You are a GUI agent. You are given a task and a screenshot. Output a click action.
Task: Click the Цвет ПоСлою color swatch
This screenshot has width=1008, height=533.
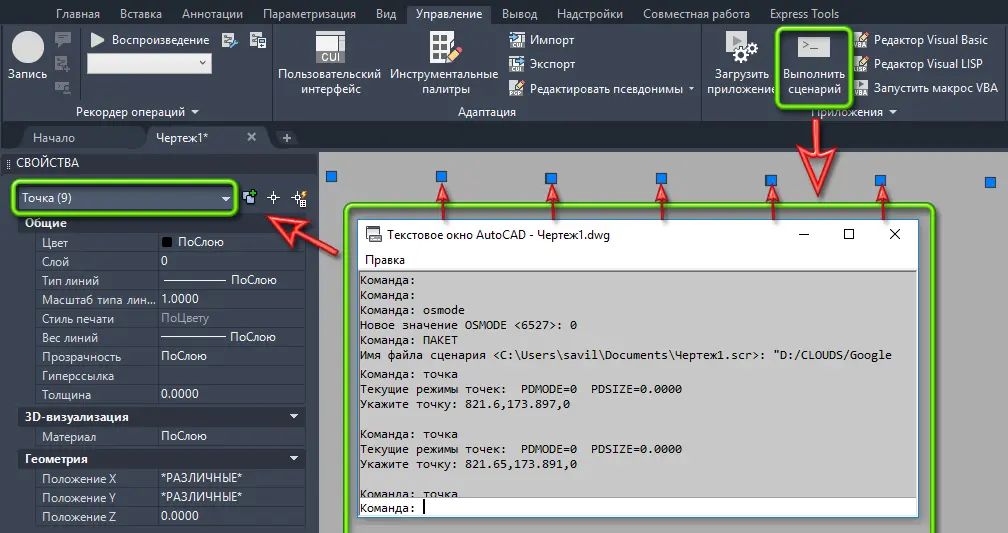point(167,242)
